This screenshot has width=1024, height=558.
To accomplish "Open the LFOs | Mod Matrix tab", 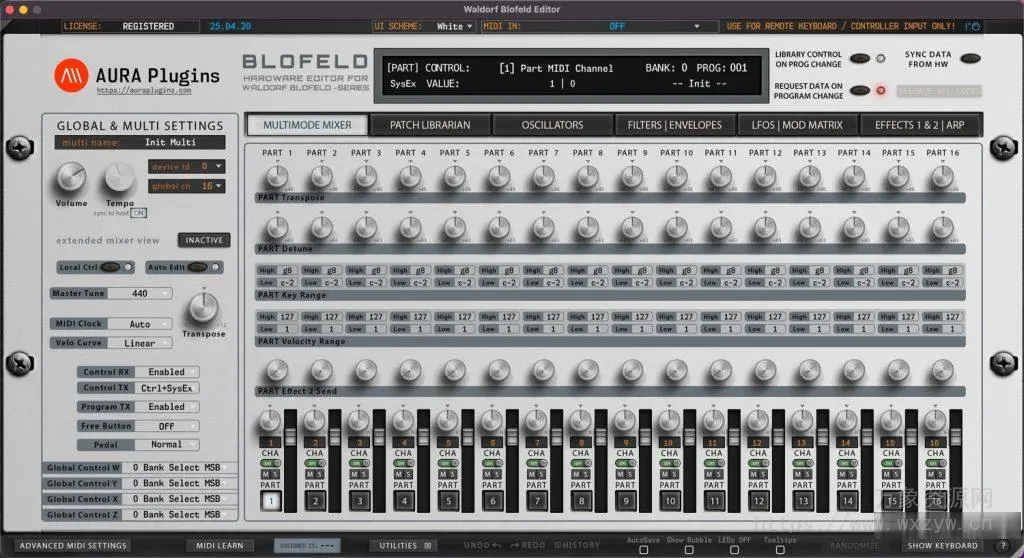I will point(797,125).
